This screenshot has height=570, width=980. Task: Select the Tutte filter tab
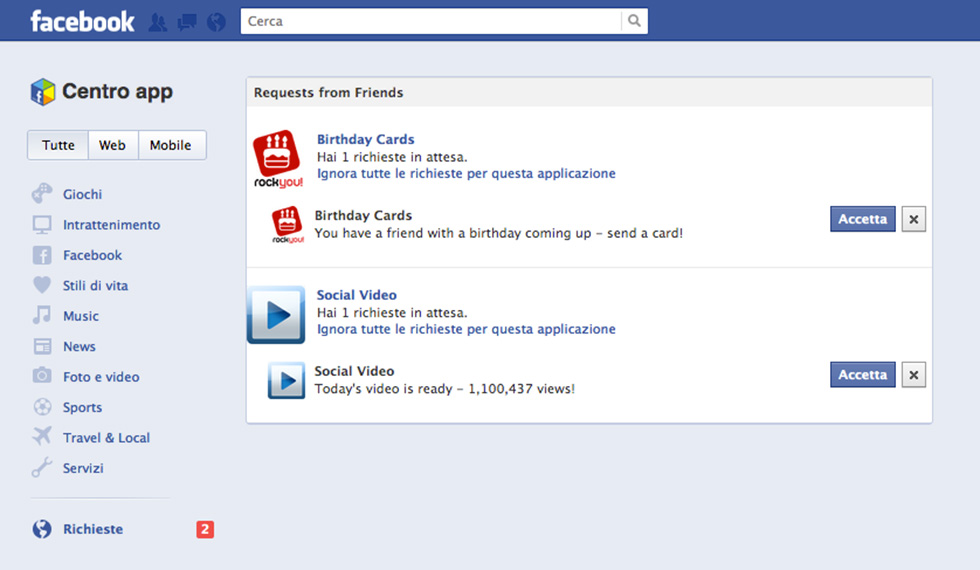[x=58, y=145]
